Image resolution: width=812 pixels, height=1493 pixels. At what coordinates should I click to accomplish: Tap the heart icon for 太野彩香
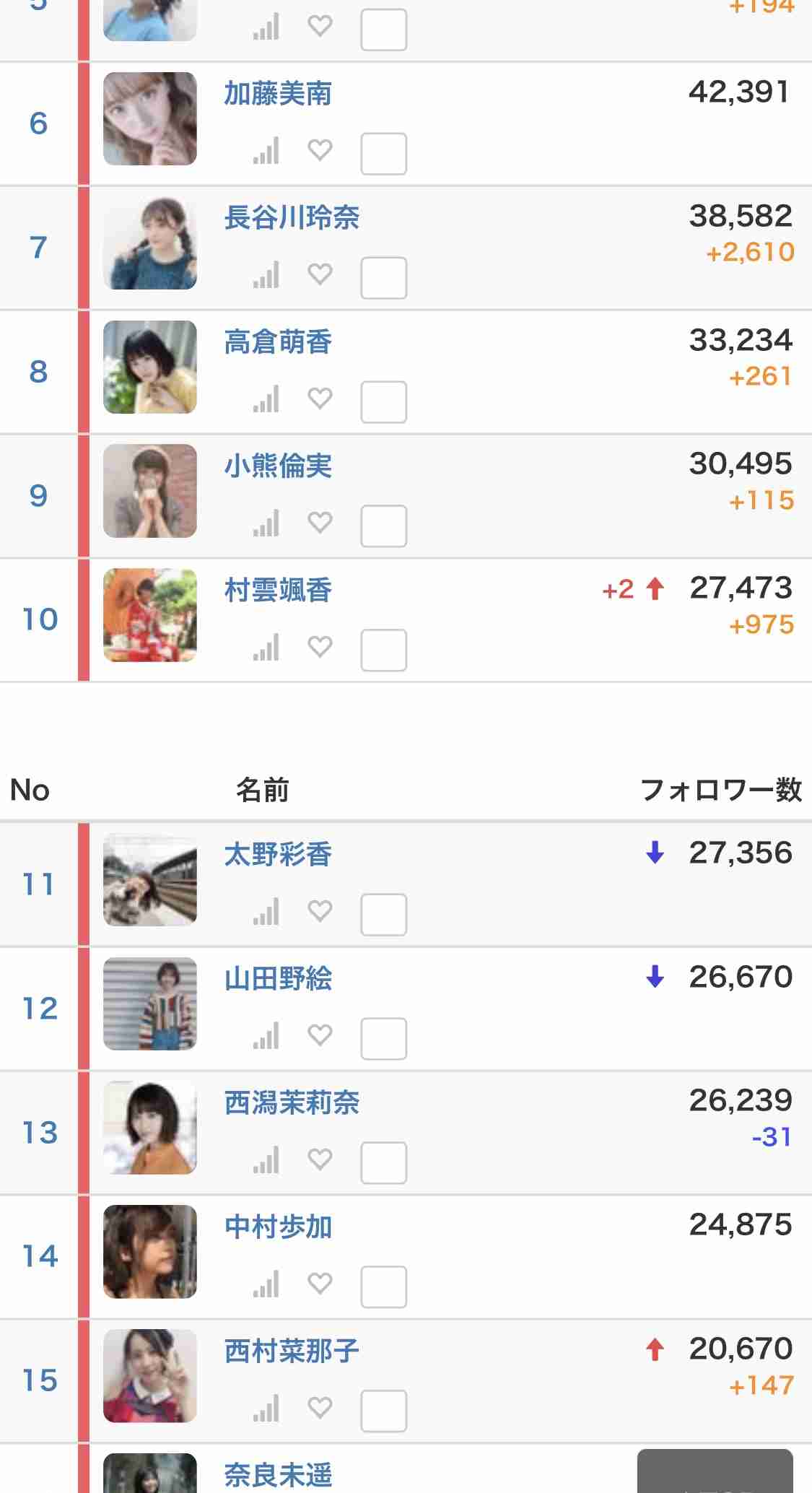[320, 910]
